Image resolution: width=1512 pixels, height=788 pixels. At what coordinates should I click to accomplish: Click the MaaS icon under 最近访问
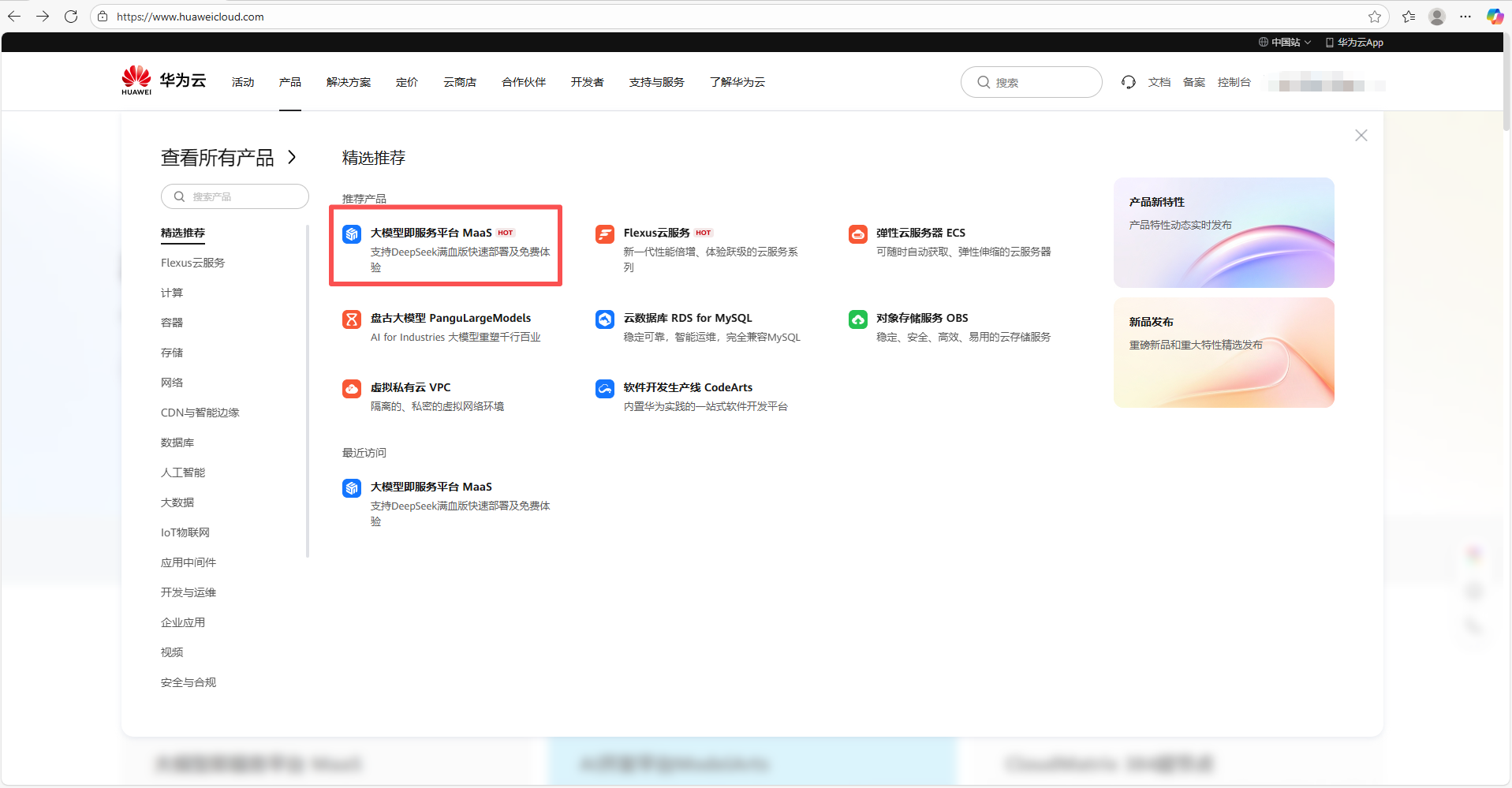(352, 487)
